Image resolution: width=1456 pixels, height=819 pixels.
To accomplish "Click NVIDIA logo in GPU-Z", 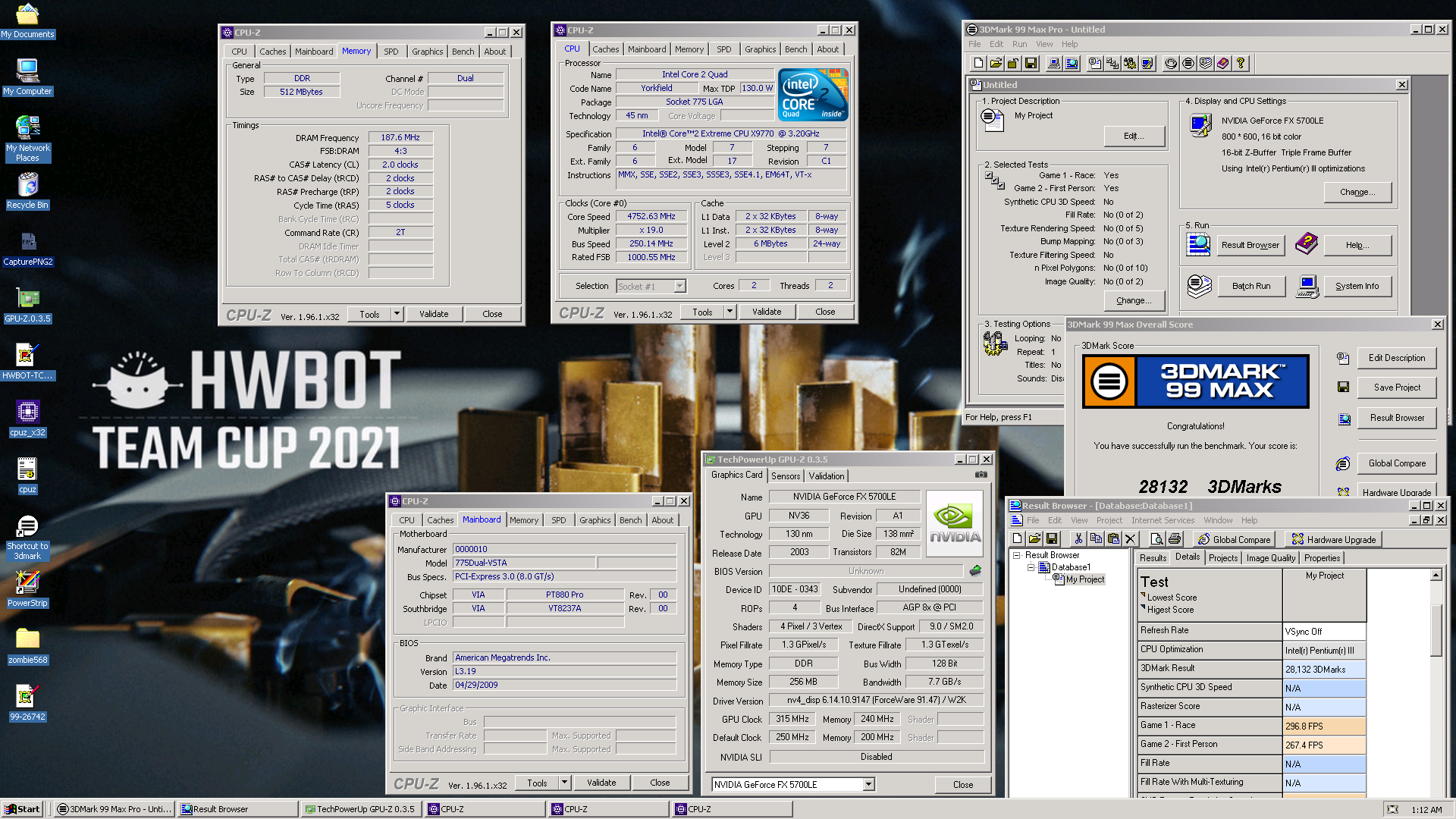I will [x=955, y=523].
